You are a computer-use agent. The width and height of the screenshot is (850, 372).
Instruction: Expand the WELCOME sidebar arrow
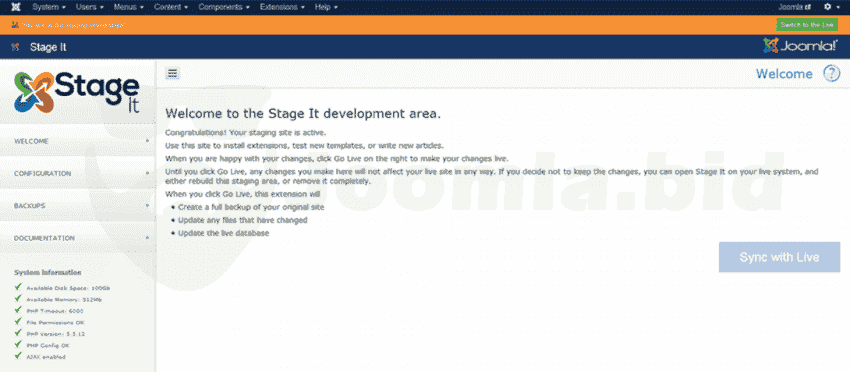tap(147, 141)
